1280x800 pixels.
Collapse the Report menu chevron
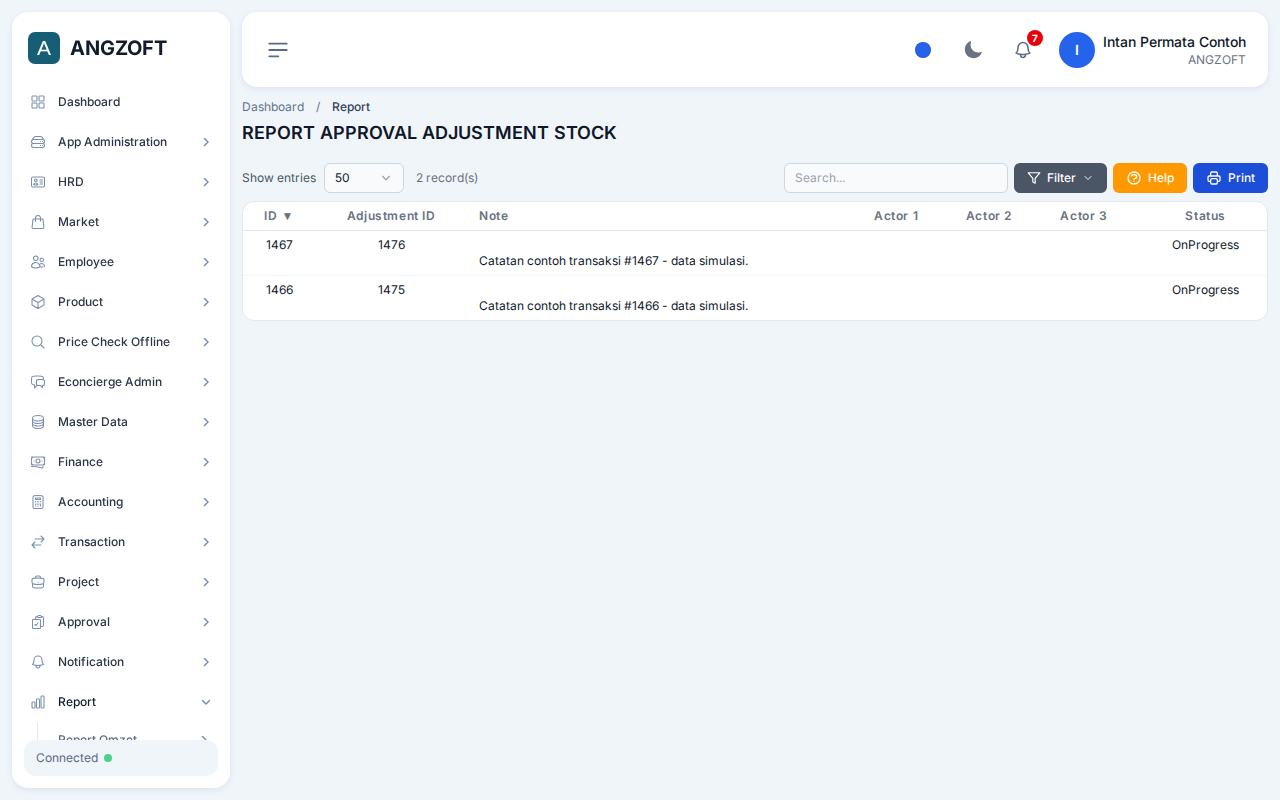(x=206, y=702)
